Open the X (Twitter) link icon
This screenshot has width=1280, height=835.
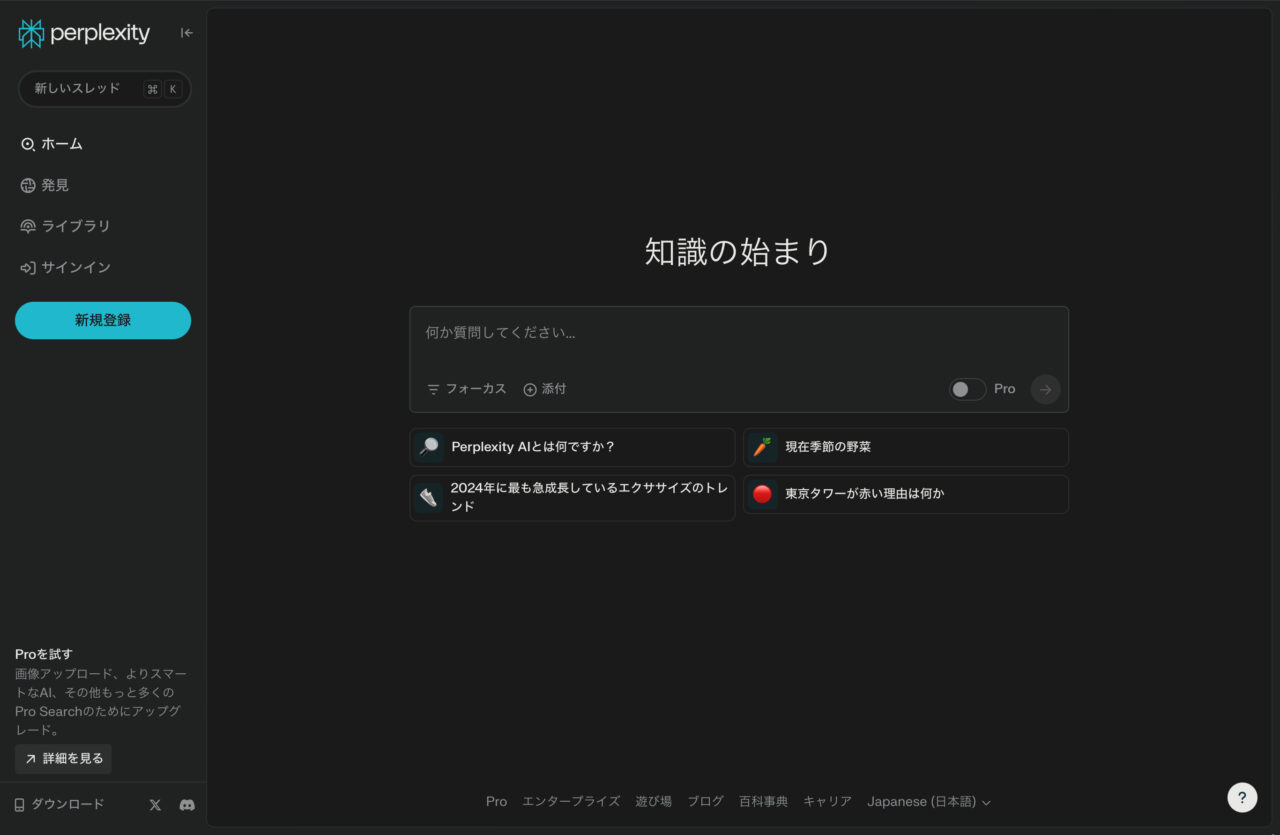[x=155, y=804]
